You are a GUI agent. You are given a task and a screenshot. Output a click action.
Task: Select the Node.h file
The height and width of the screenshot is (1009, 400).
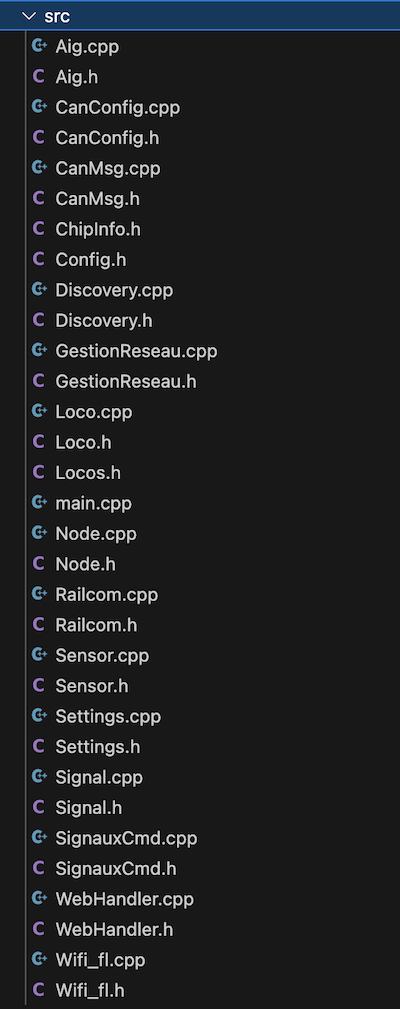[x=200, y=564]
